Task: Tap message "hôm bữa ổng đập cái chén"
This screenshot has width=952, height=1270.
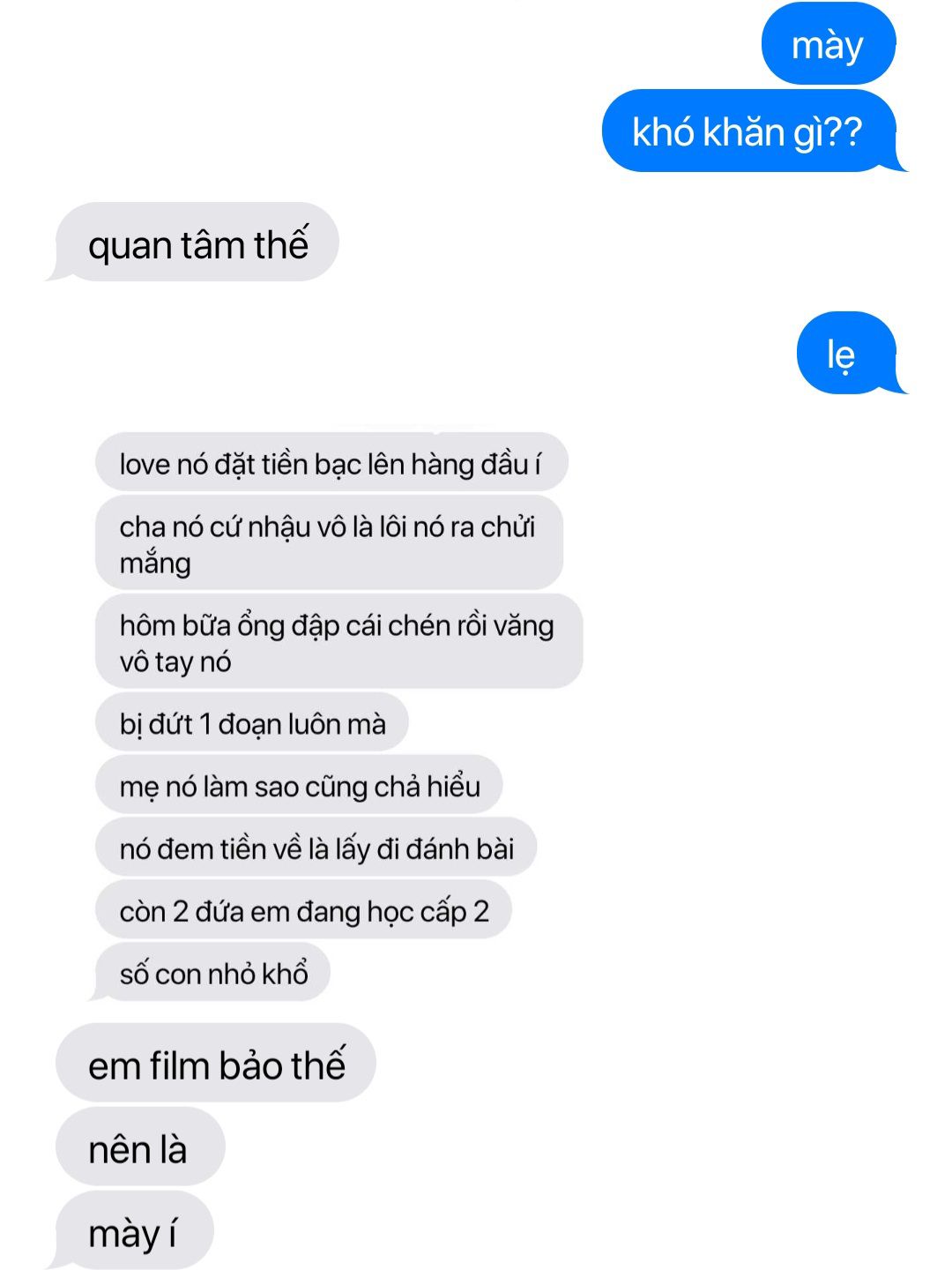Action: [338, 641]
